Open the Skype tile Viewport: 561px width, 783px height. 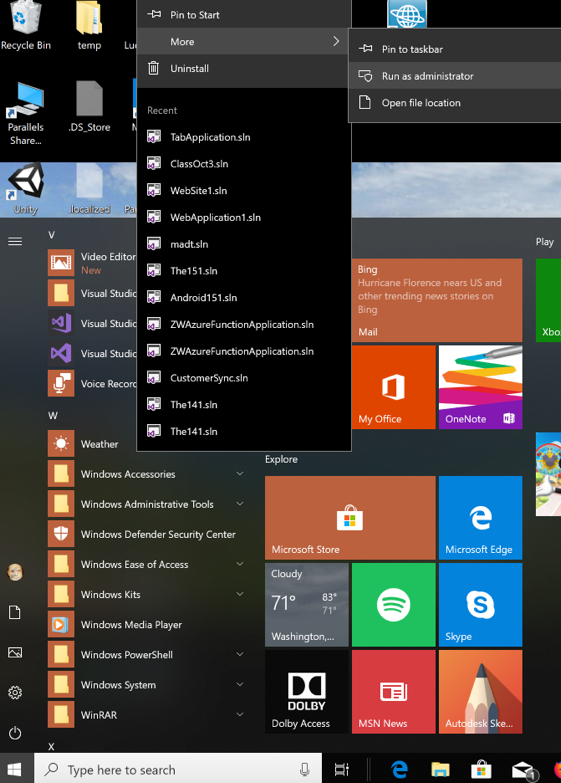[481, 605]
